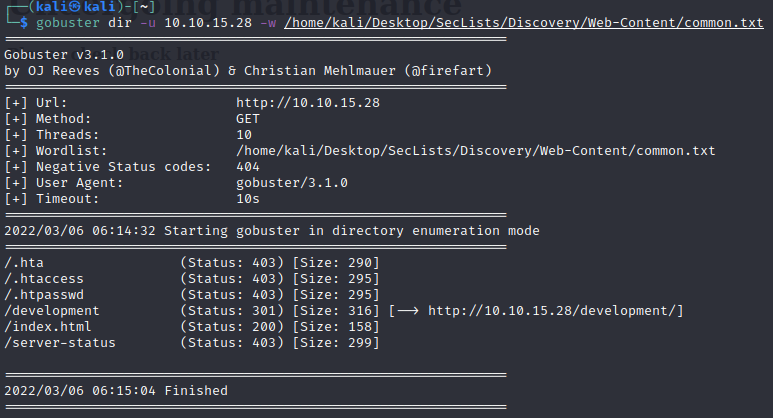Click the Gobuster v3.1.0 version header
This screenshot has width=773, height=418.
[x=64, y=54]
